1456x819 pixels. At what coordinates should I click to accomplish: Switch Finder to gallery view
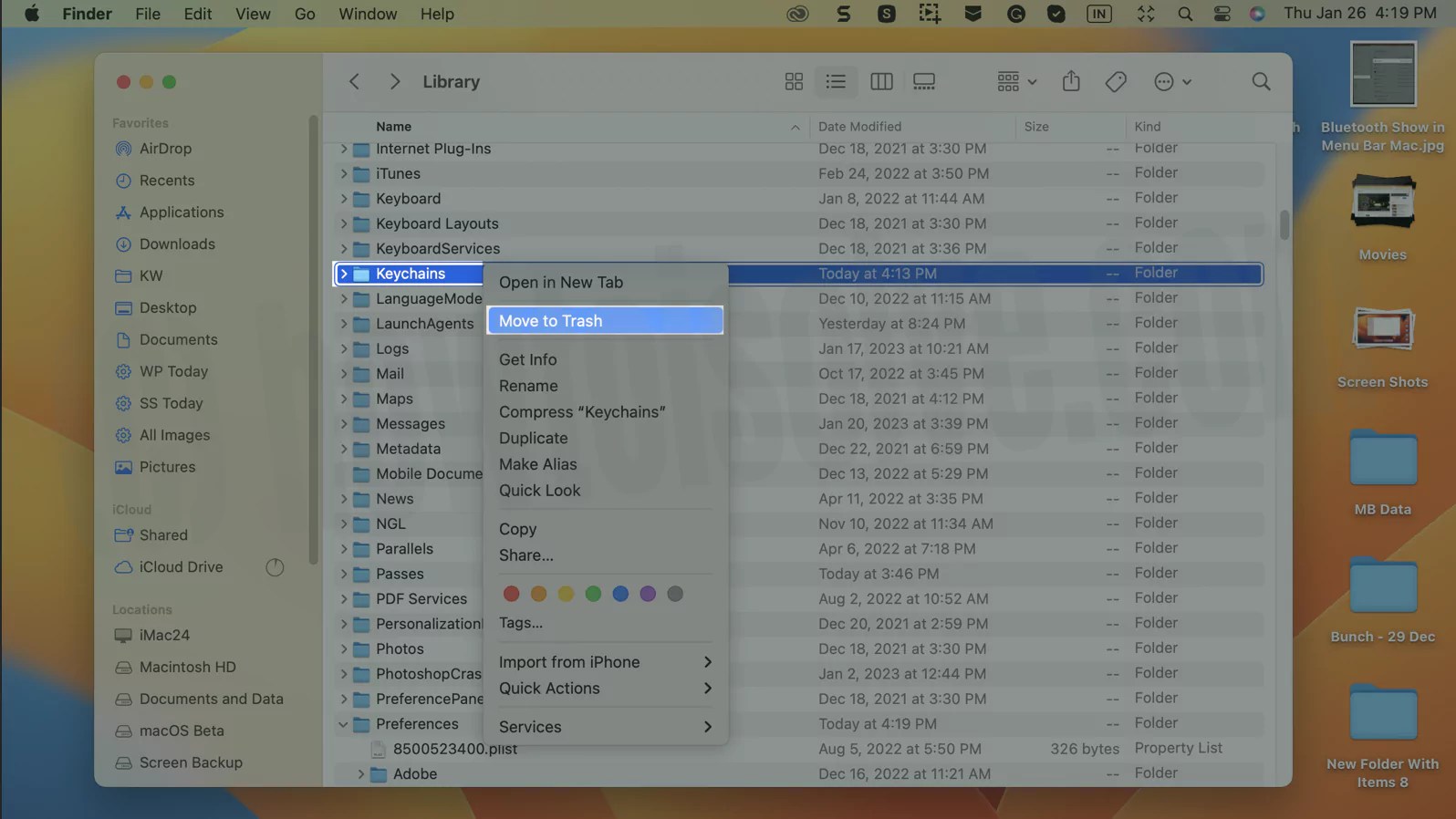point(924,82)
